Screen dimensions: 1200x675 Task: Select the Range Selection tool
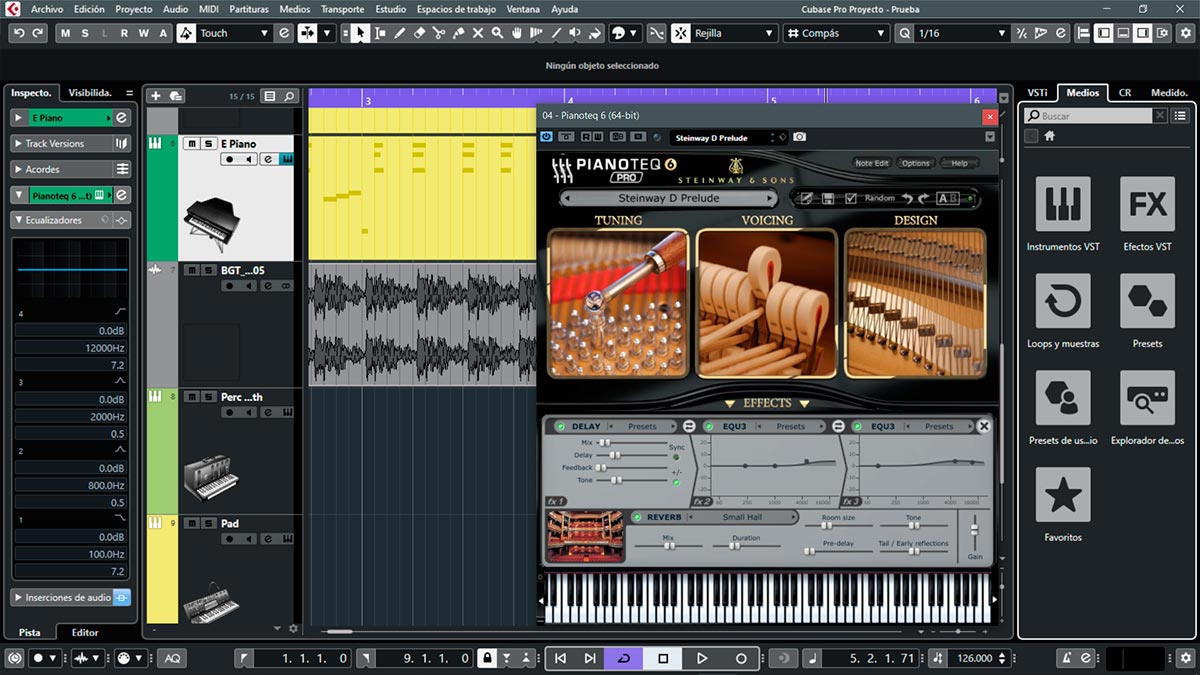click(380, 33)
